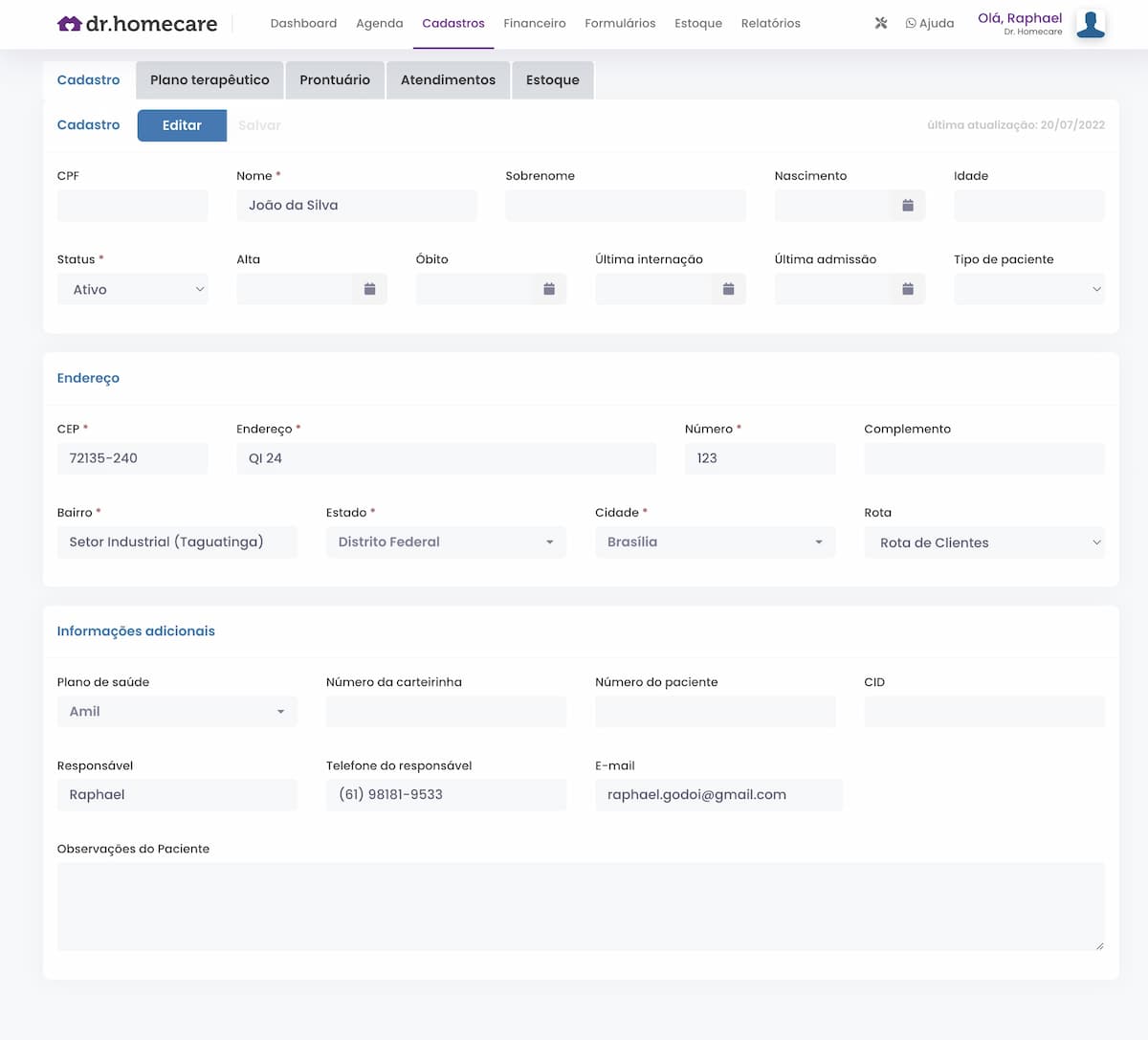1148x1040 pixels.
Task: Open the Nascimento calendar picker
Action: coord(908,206)
